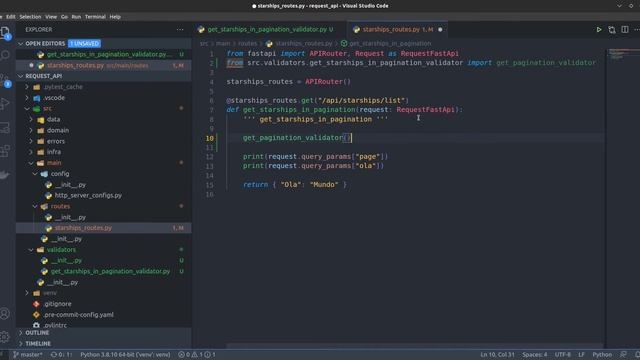This screenshot has width=640, height=360.
Task: Open __init__.py inside config folder
Action: (71, 184)
